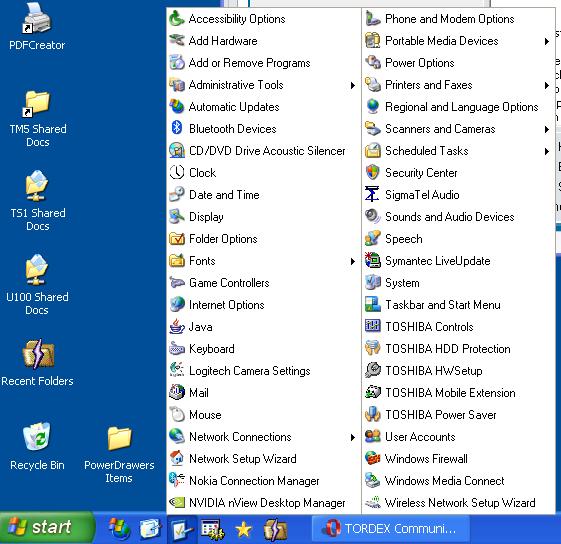Expand the Scheduled Tasks submenu arrow
The image size is (561, 544).
tap(547, 151)
